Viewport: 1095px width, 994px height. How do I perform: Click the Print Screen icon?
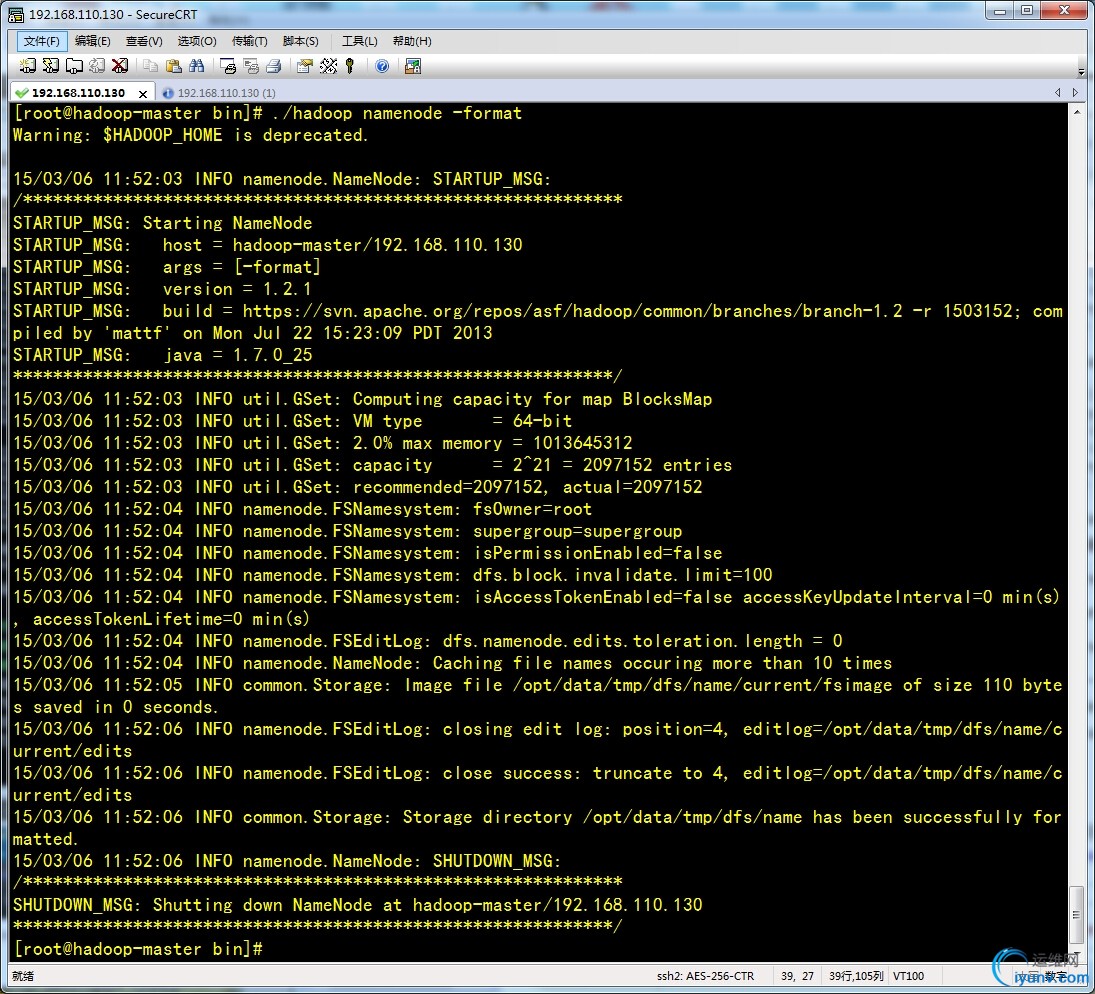228,66
